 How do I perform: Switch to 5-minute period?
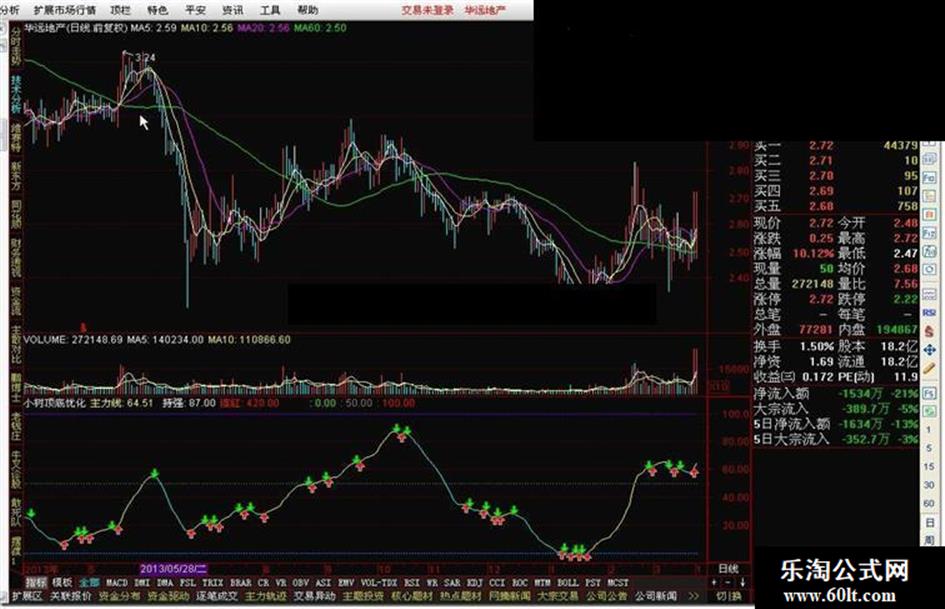929,447
